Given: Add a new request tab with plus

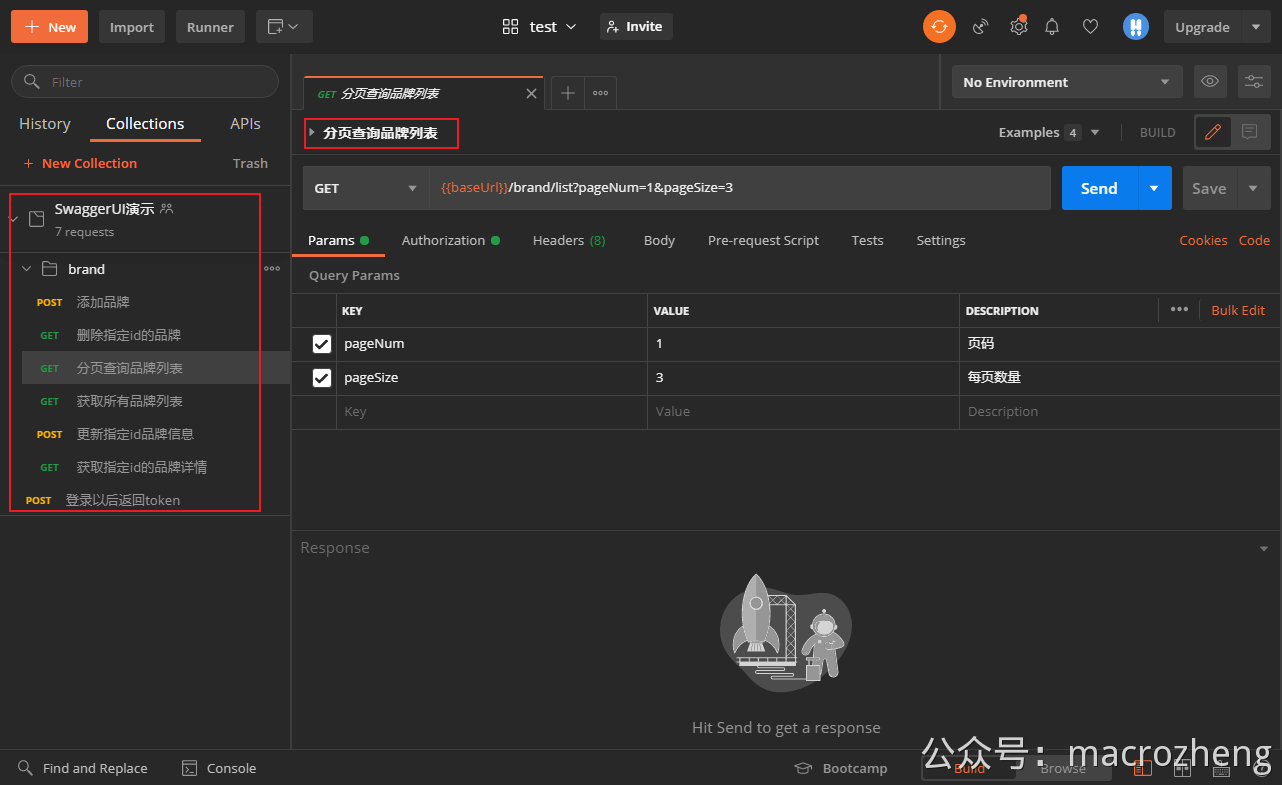Looking at the screenshot, I should point(568,93).
